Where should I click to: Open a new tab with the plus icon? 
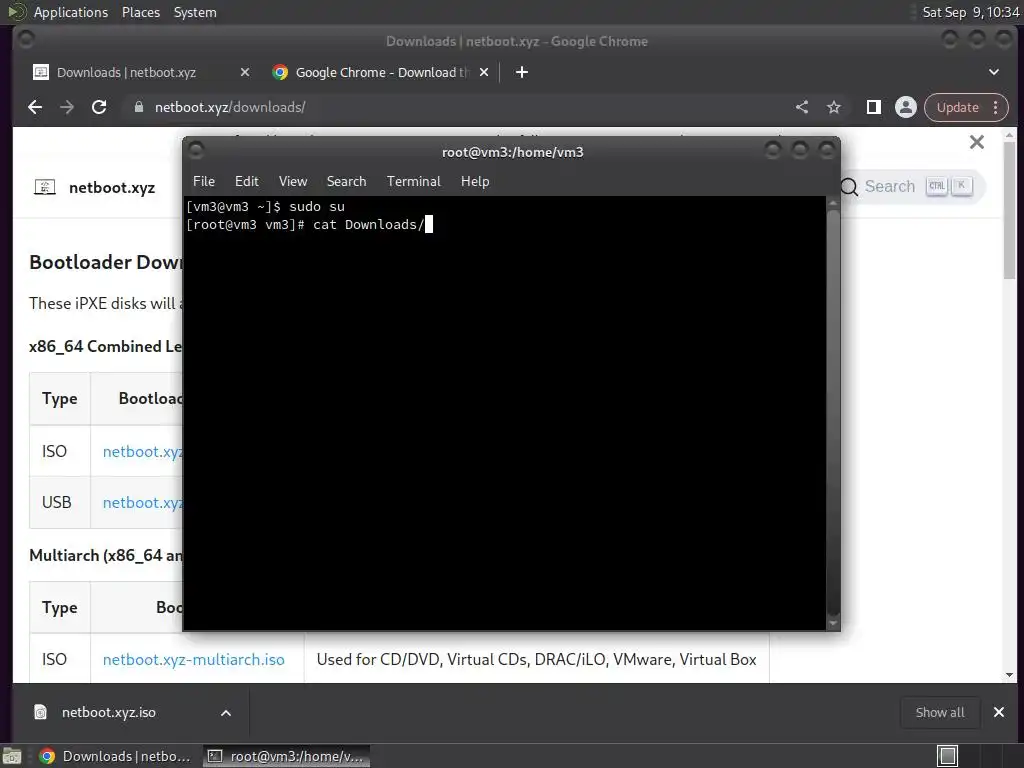tap(521, 72)
